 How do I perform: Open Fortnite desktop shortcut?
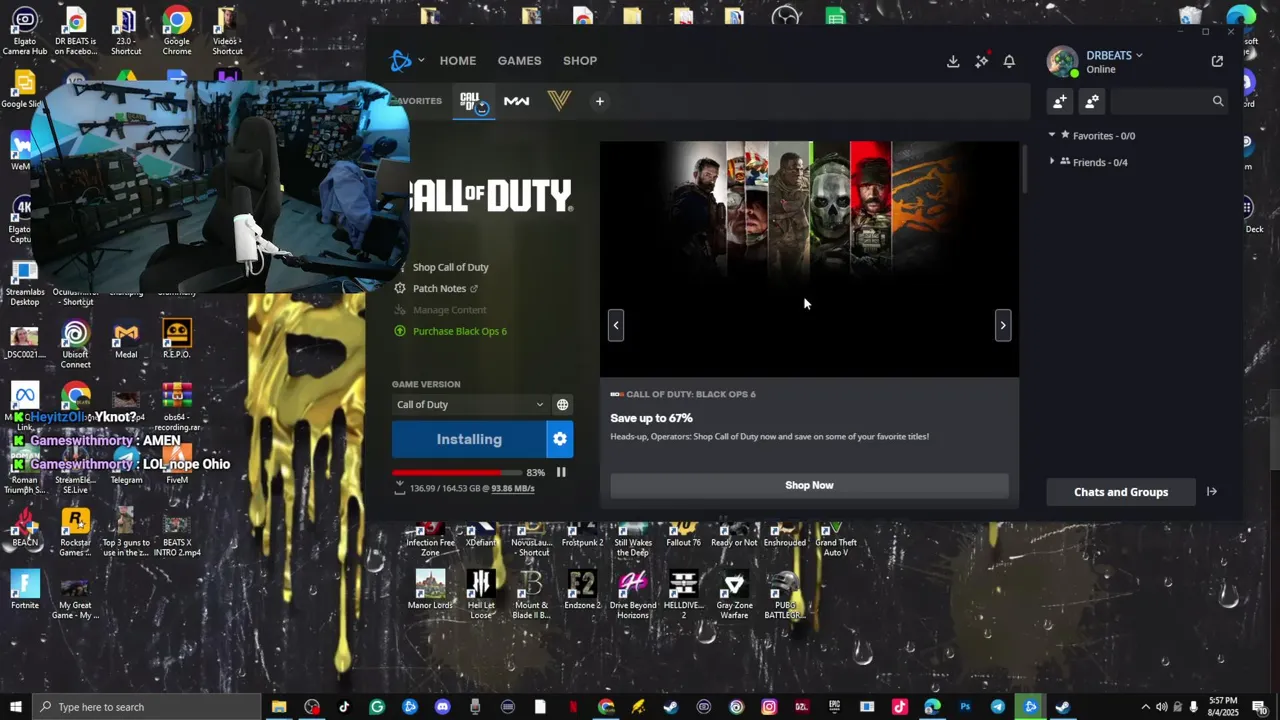(25, 590)
